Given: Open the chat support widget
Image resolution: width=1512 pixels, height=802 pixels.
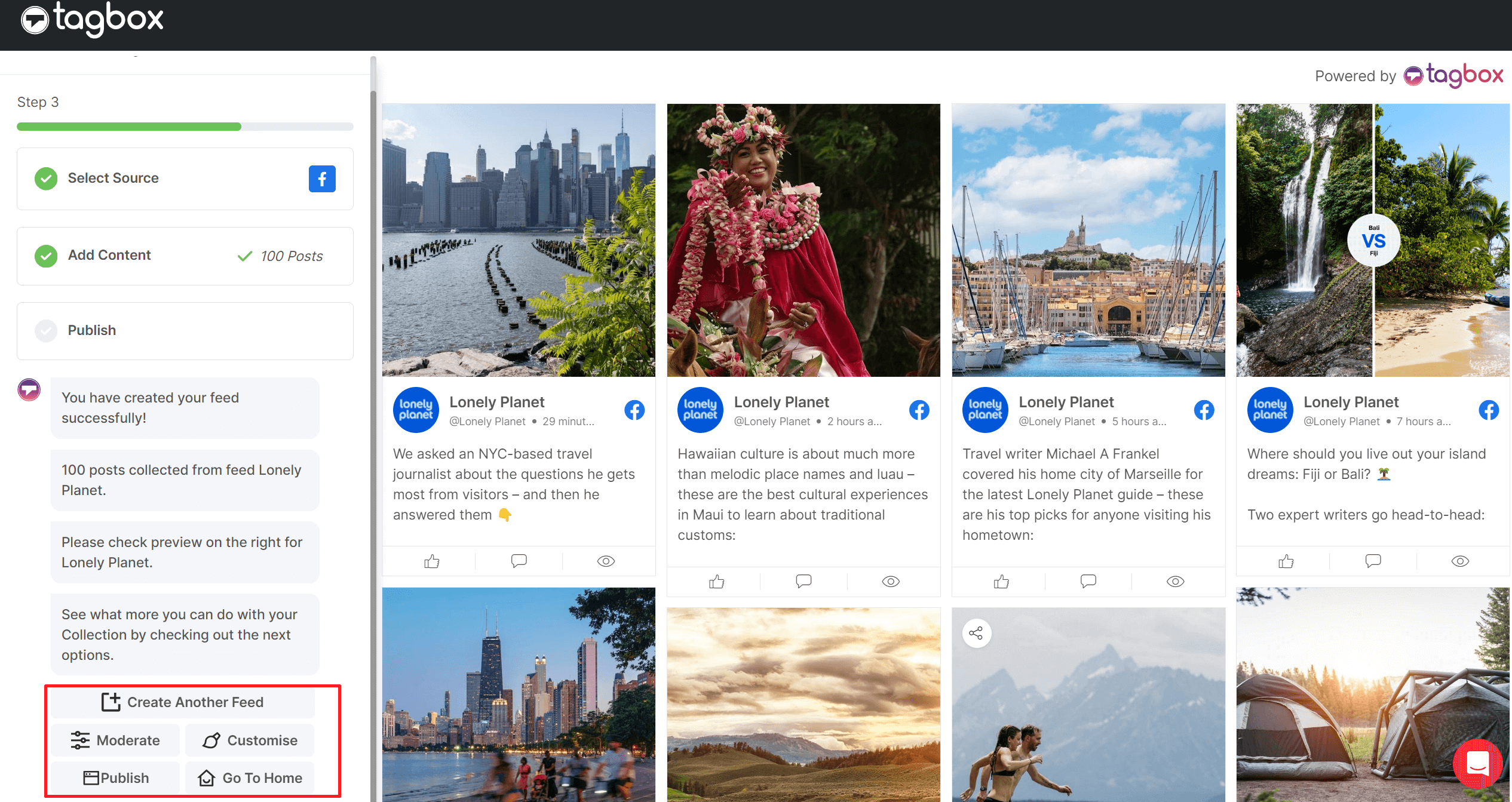Looking at the screenshot, I should (x=1479, y=764).
